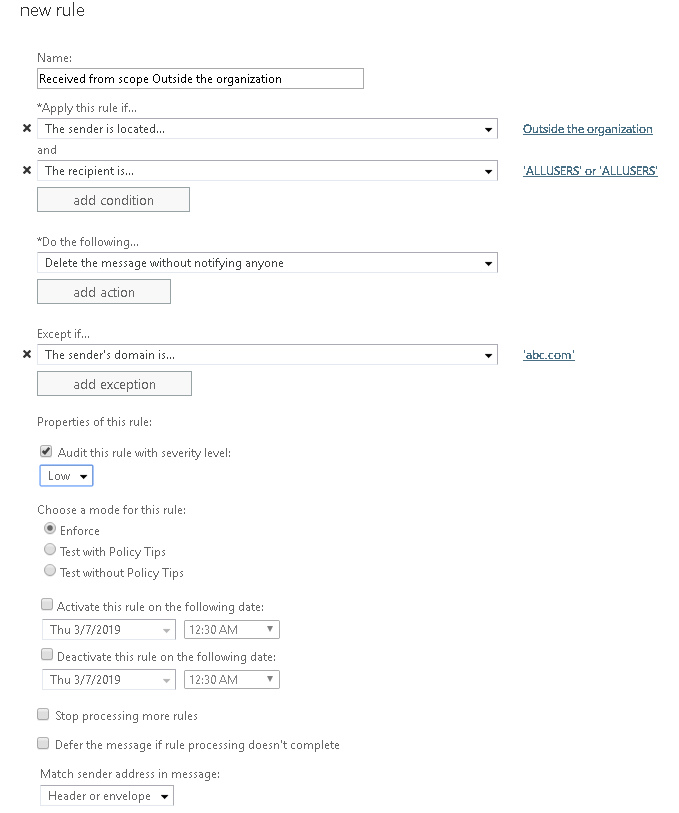Click the 'add condition' button
The width and height of the screenshot is (679, 813).
[x=113, y=200]
